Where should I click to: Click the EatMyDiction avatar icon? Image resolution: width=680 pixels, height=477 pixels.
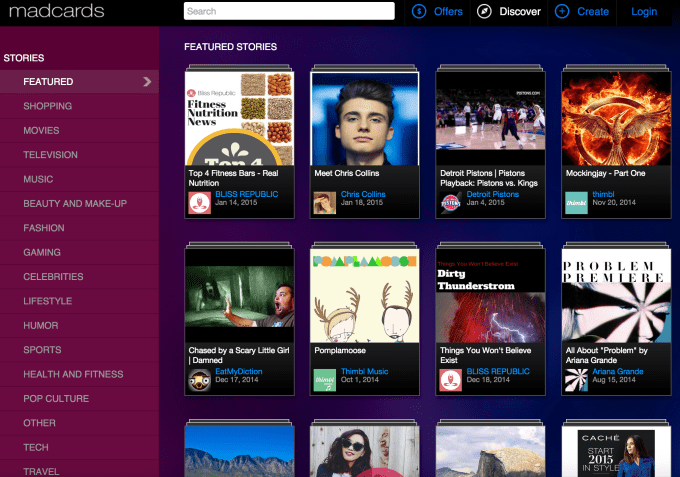point(199,380)
